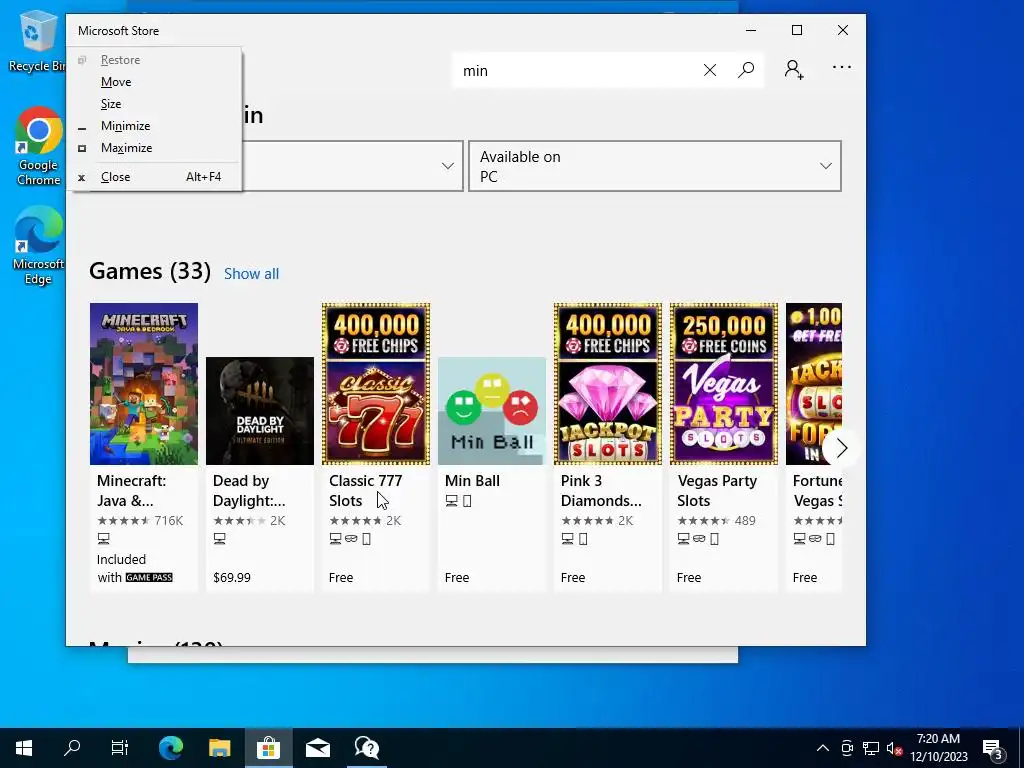
Task: Open the Fortune Vegas slots thumbnail
Action: click(814, 384)
